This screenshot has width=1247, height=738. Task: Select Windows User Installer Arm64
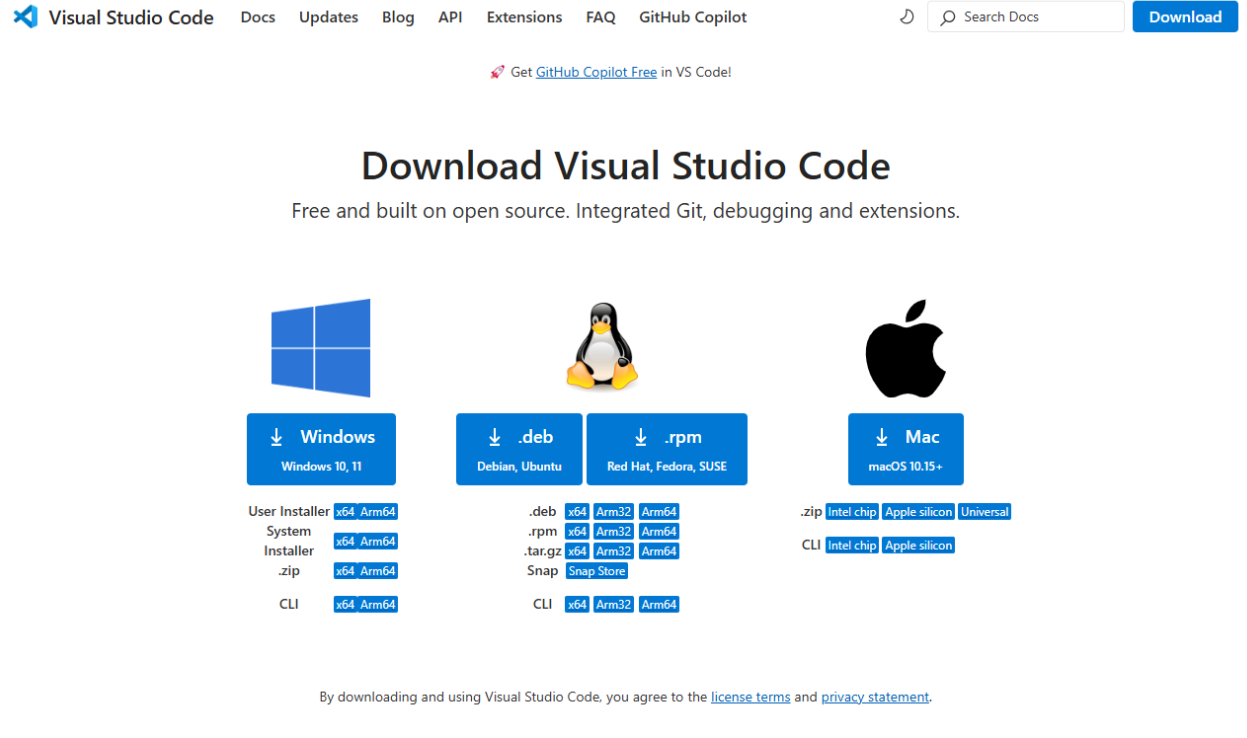coord(378,512)
